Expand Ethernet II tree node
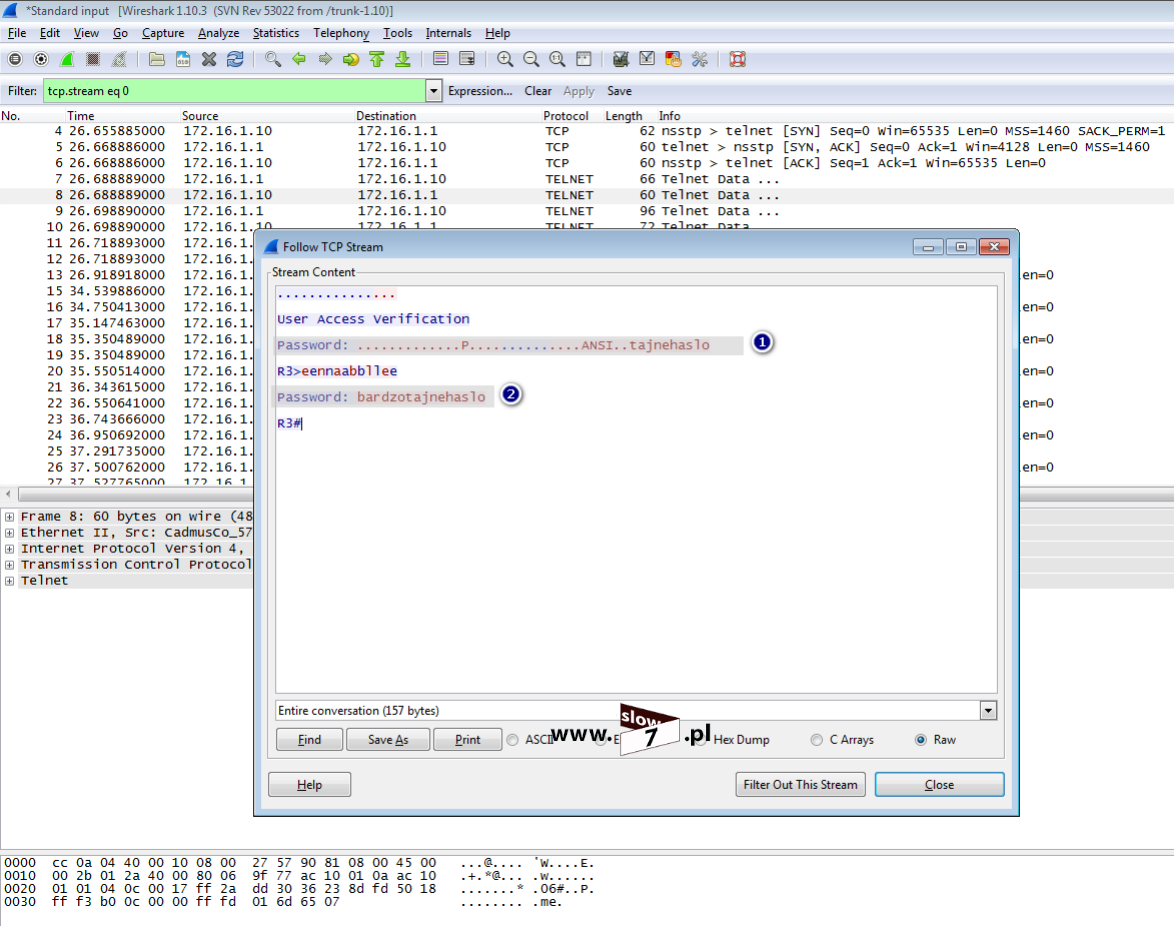The width and height of the screenshot is (1174, 926). (x=9, y=533)
